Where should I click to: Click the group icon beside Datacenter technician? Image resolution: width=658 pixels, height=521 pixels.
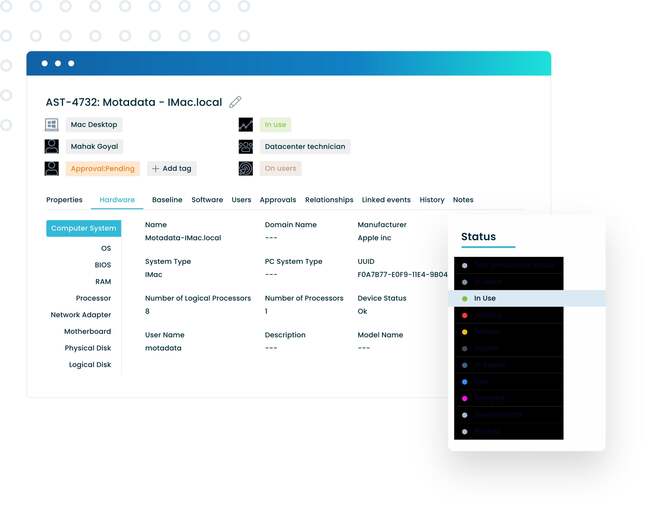pyautogui.click(x=245, y=147)
